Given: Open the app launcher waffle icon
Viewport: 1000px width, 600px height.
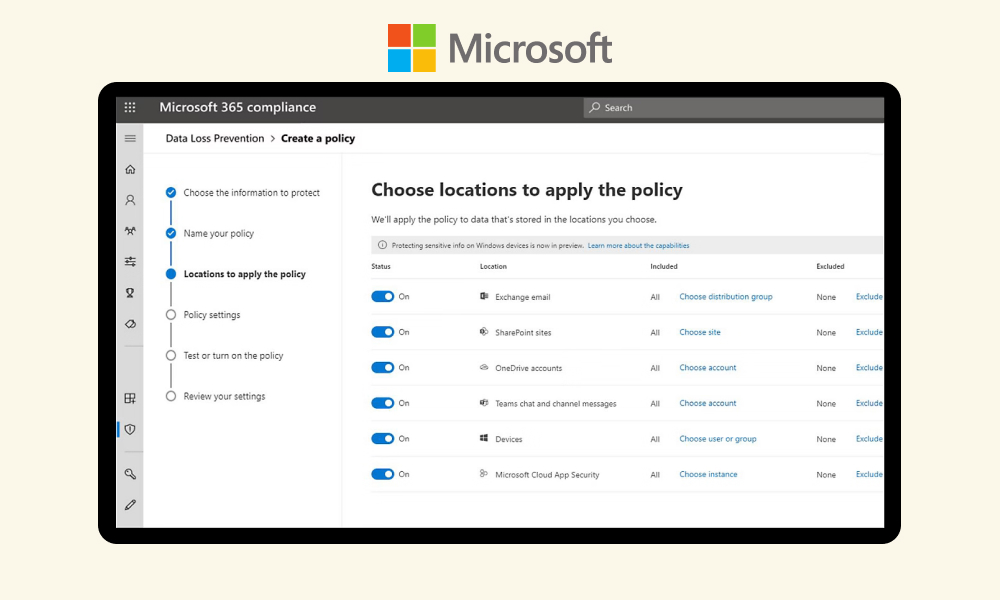Looking at the screenshot, I should [x=130, y=107].
